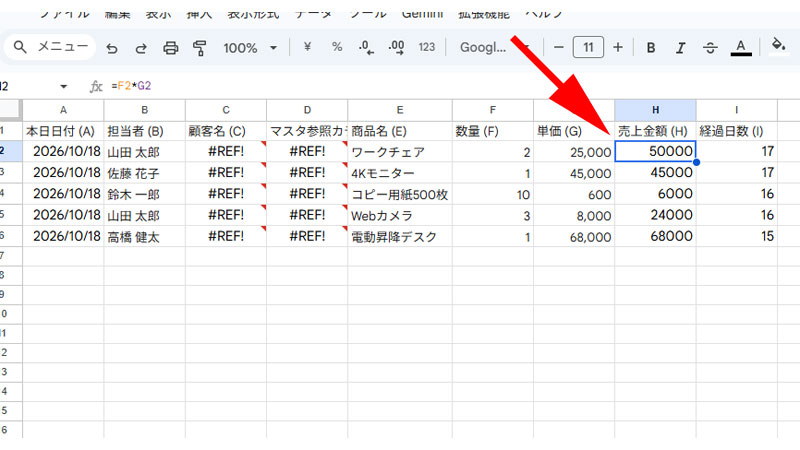Click the cell 単価 (G)
Screen dimensions: 800x450
tap(574, 131)
